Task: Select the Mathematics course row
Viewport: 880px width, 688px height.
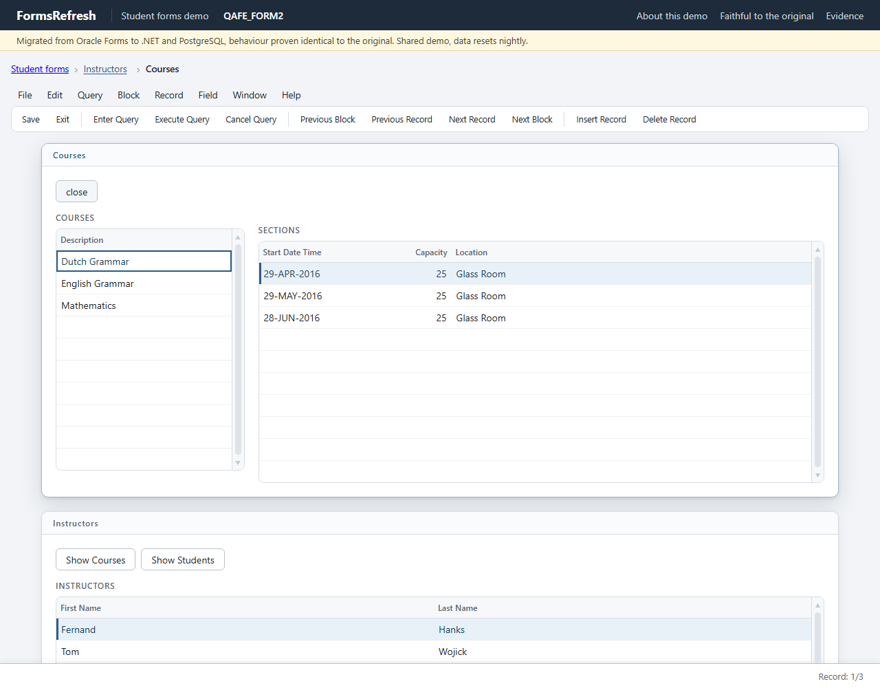Action: tap(144, 305)
